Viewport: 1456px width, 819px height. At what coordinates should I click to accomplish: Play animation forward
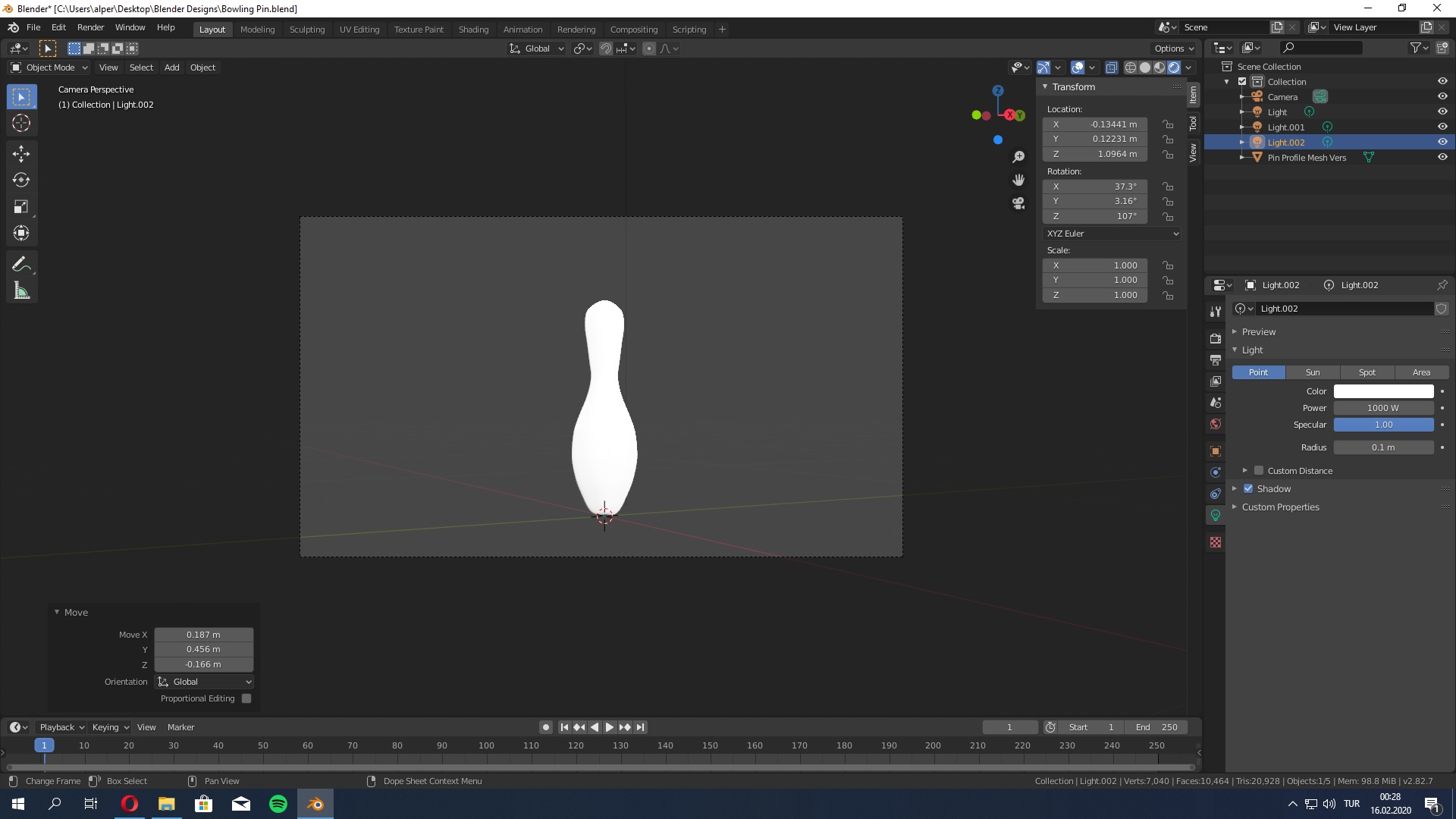pyautogui.click(x=610, y=727)
